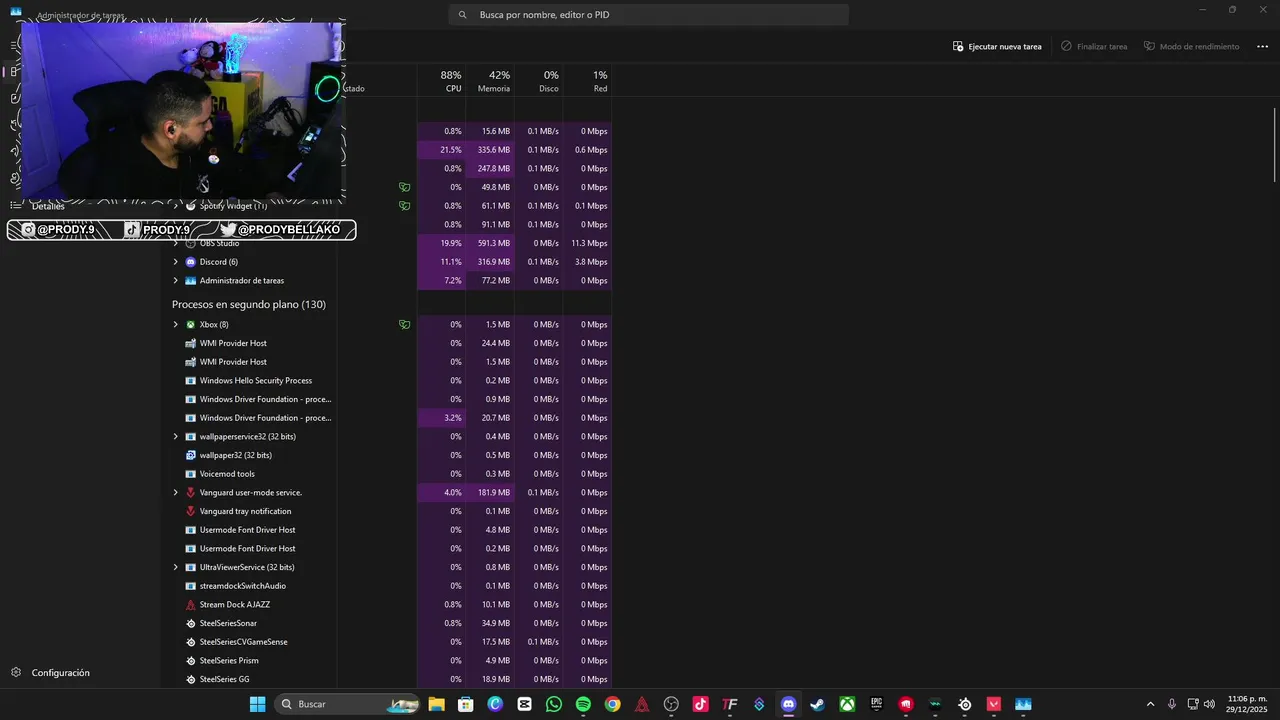Click the efficiency leaf icon on Xbox row

405,325
